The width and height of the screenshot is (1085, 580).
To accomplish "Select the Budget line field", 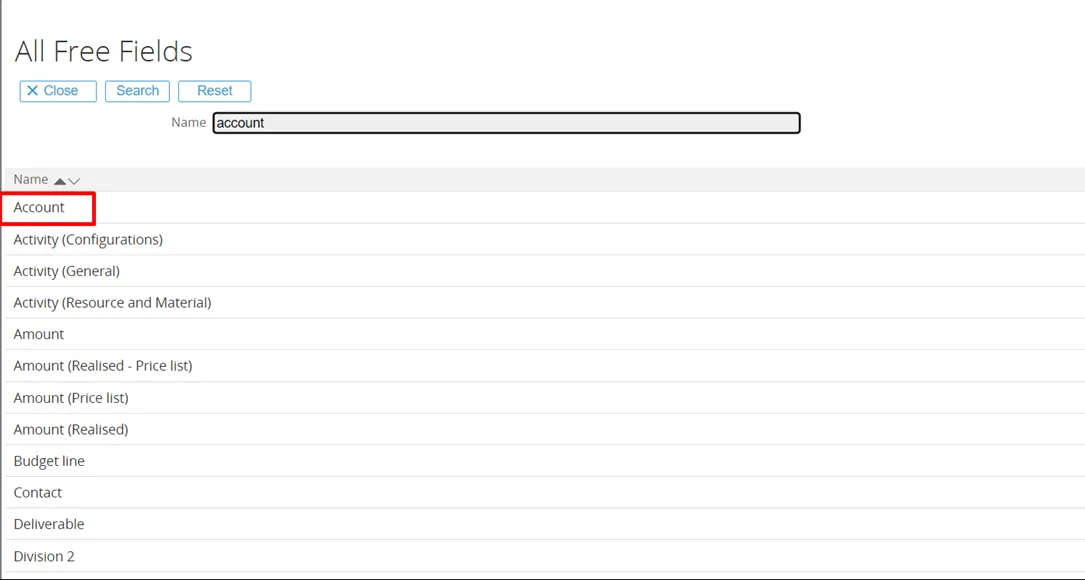I will pyautogui.click(x=49, y=461).
